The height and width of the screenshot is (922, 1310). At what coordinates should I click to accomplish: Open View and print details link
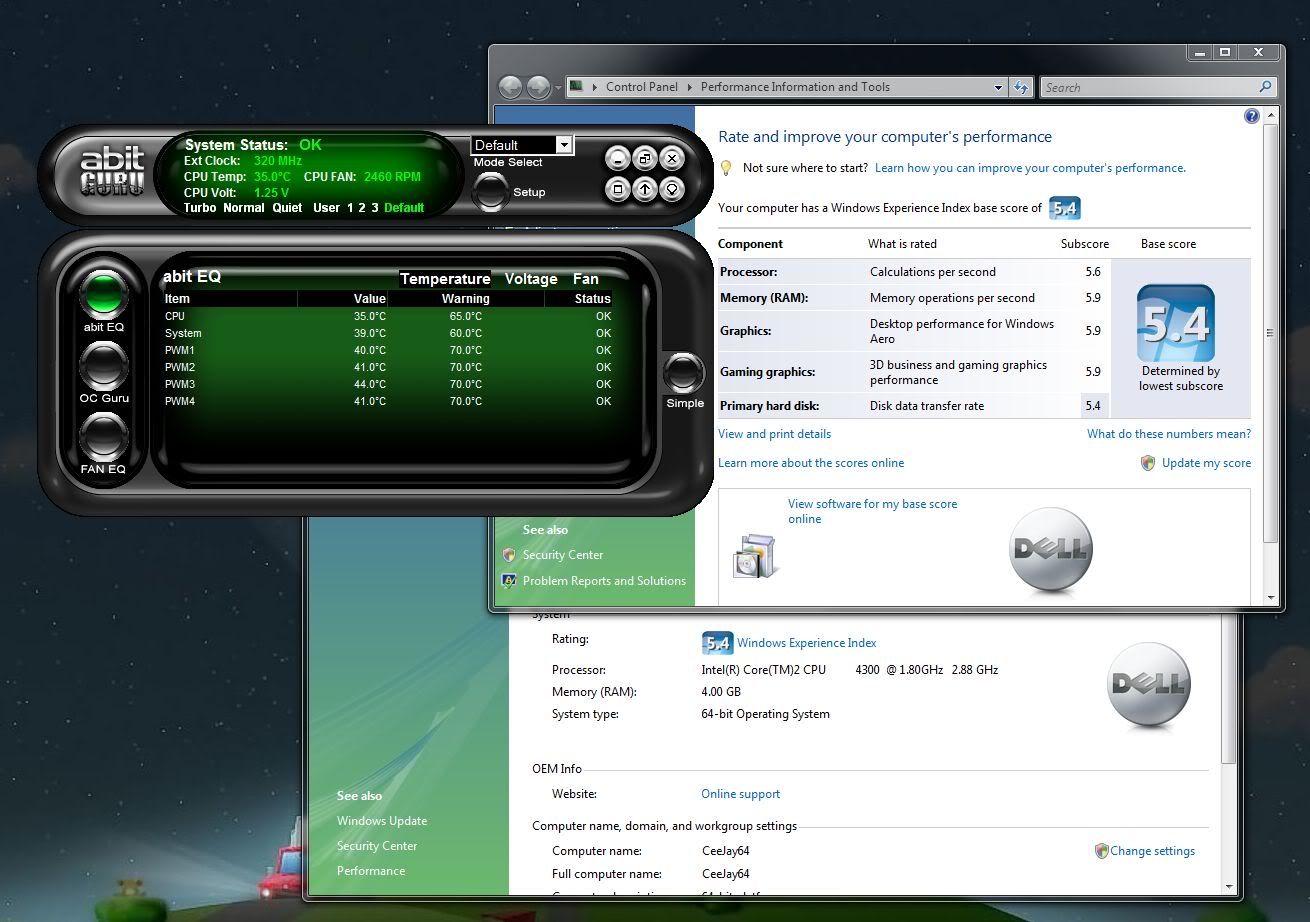(774, 434)
